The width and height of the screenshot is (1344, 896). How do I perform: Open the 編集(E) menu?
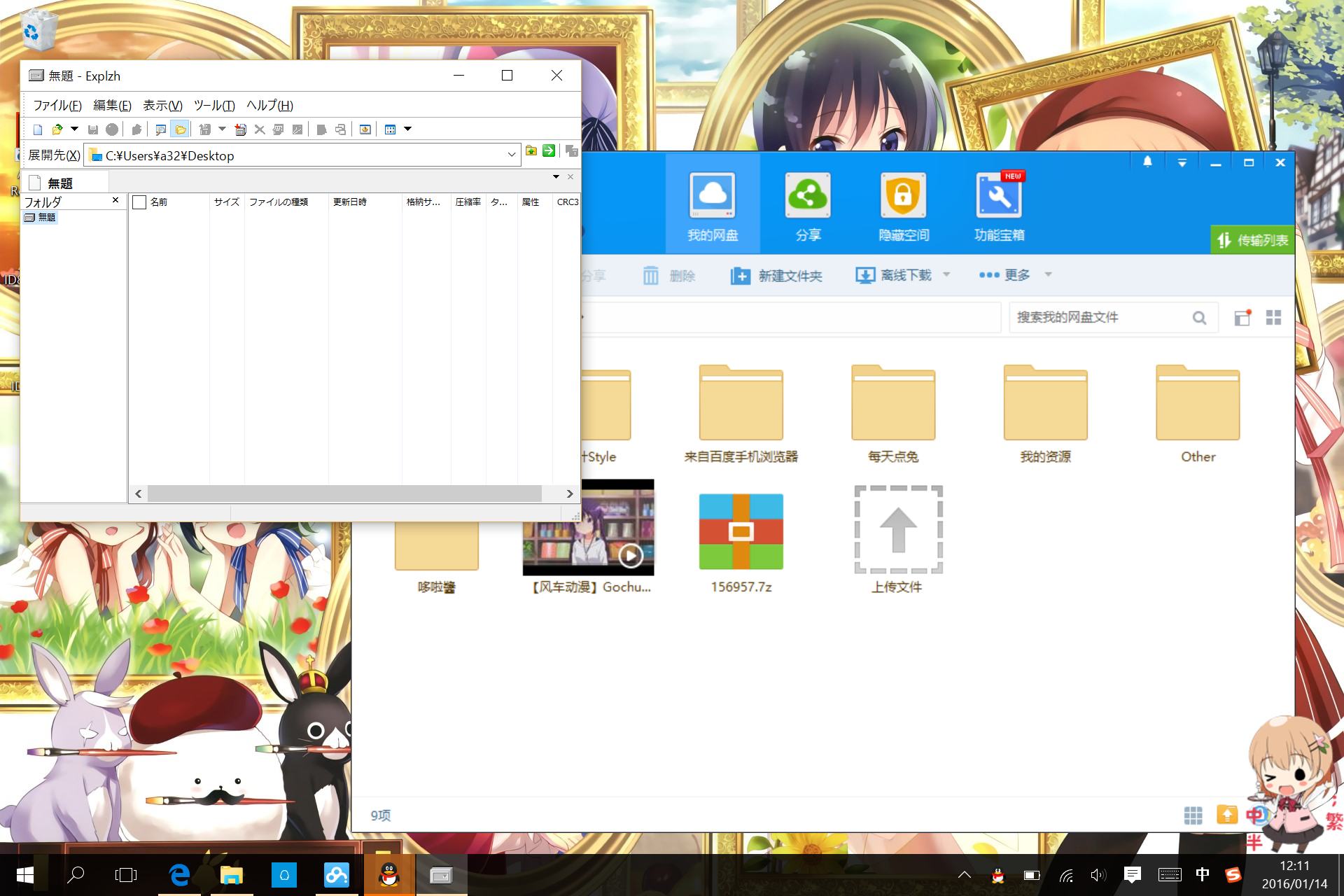tap(112, 105)
